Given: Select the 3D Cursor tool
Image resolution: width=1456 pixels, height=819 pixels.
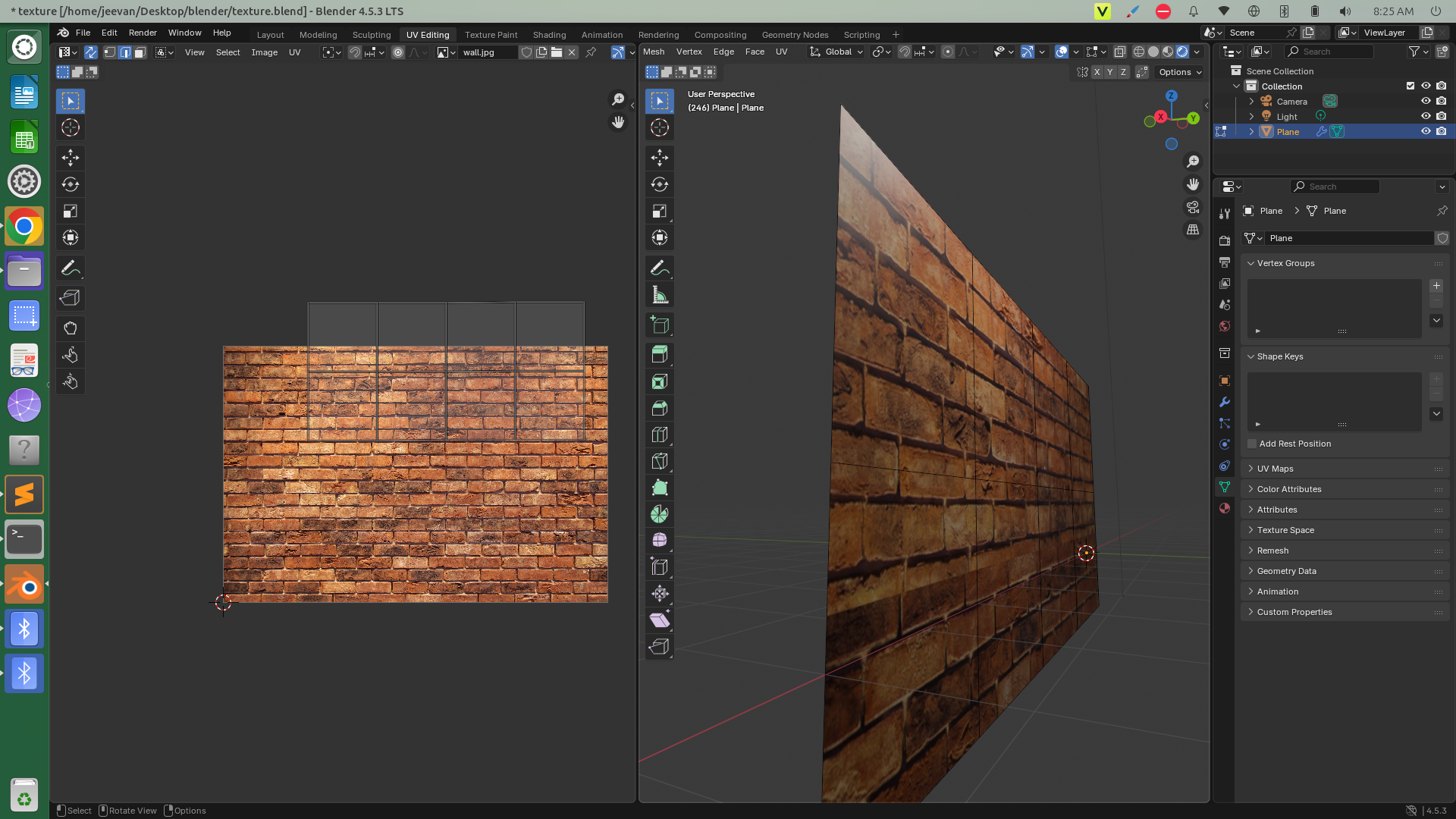Looking at the screenshot, I should pyautogui.click(x=659, y=128).
